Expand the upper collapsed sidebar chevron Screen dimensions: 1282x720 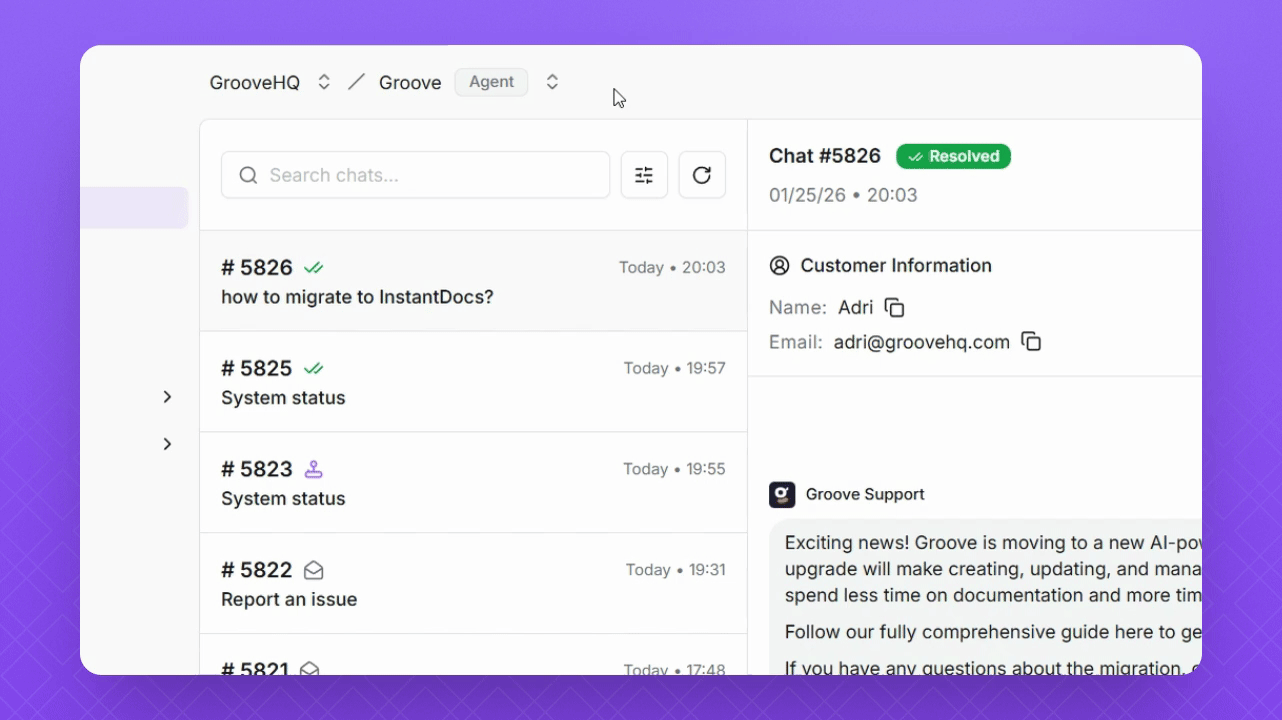pos(167,397)
